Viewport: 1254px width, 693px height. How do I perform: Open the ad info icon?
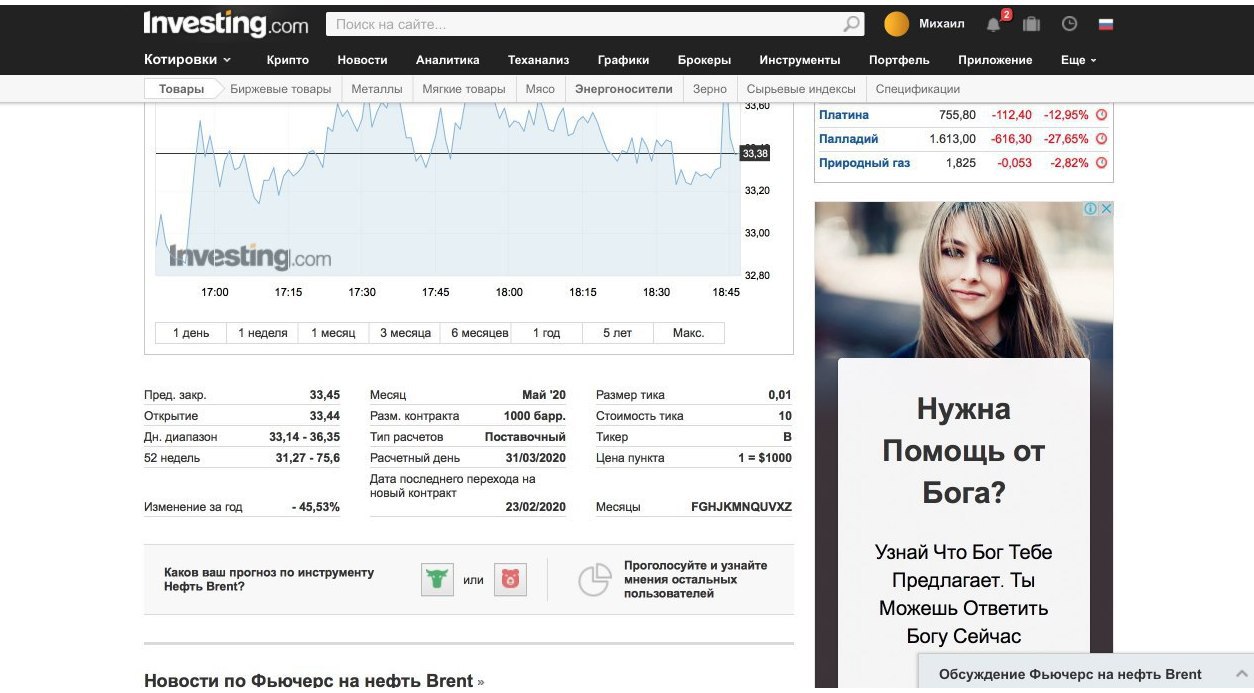point(1092,209)
